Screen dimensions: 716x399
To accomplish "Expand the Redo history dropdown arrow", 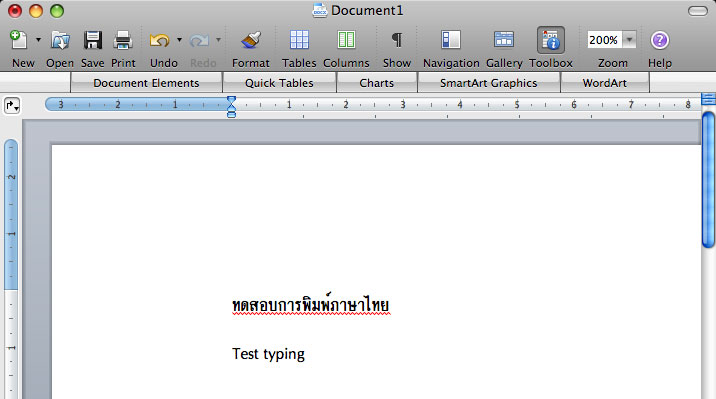I will tap(218, 40).
